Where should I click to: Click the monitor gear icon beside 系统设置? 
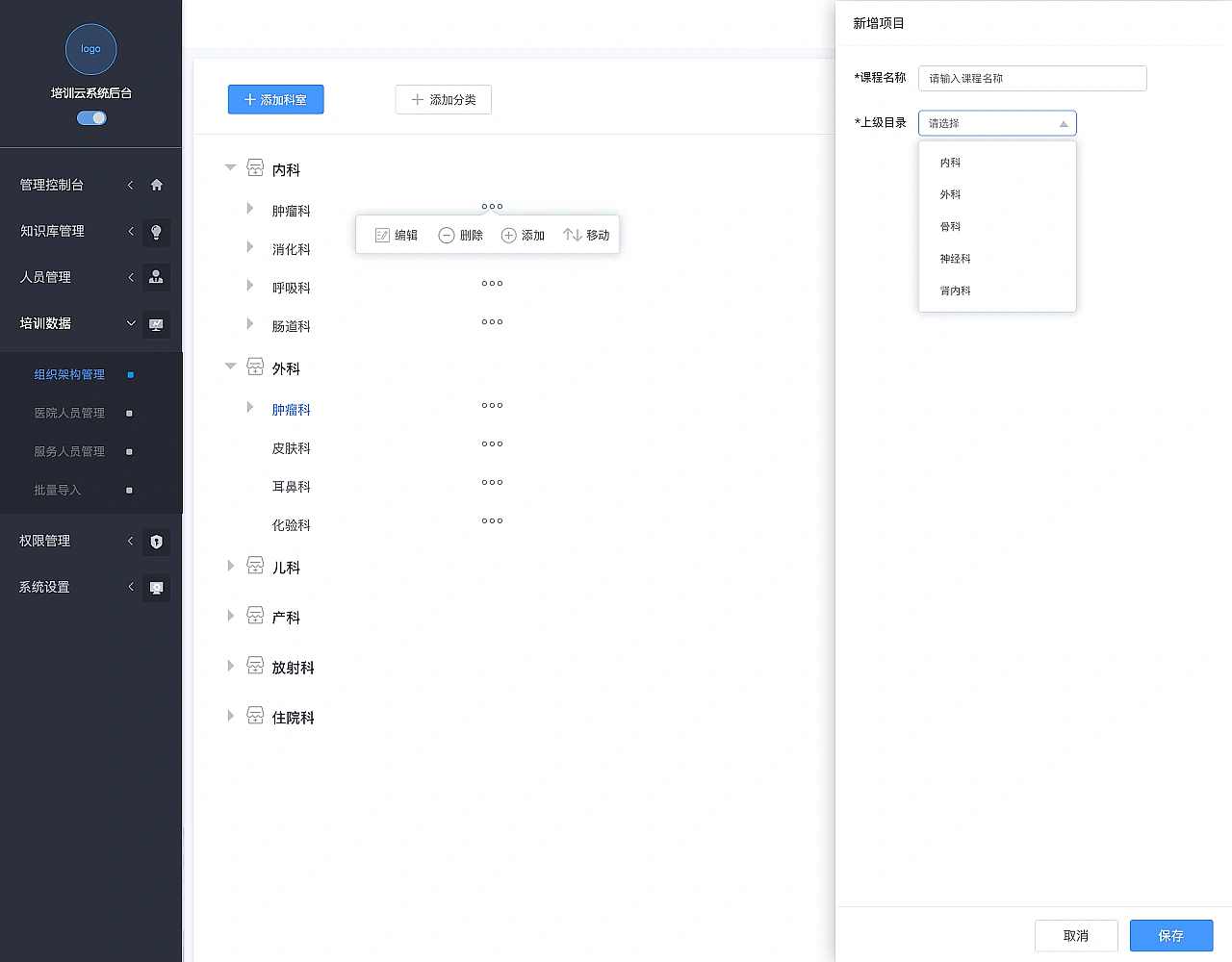(x=157, y=588)
